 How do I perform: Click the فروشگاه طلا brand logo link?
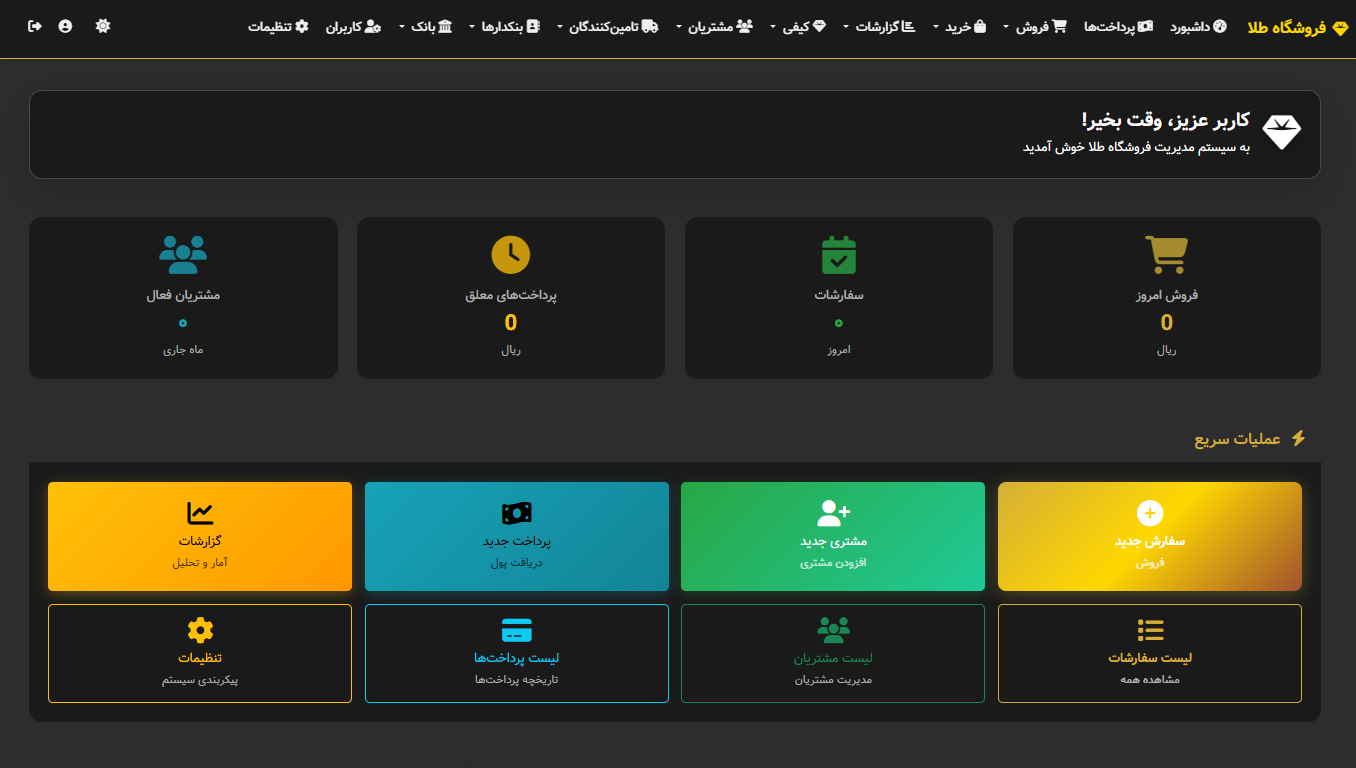pos(1297,28)
